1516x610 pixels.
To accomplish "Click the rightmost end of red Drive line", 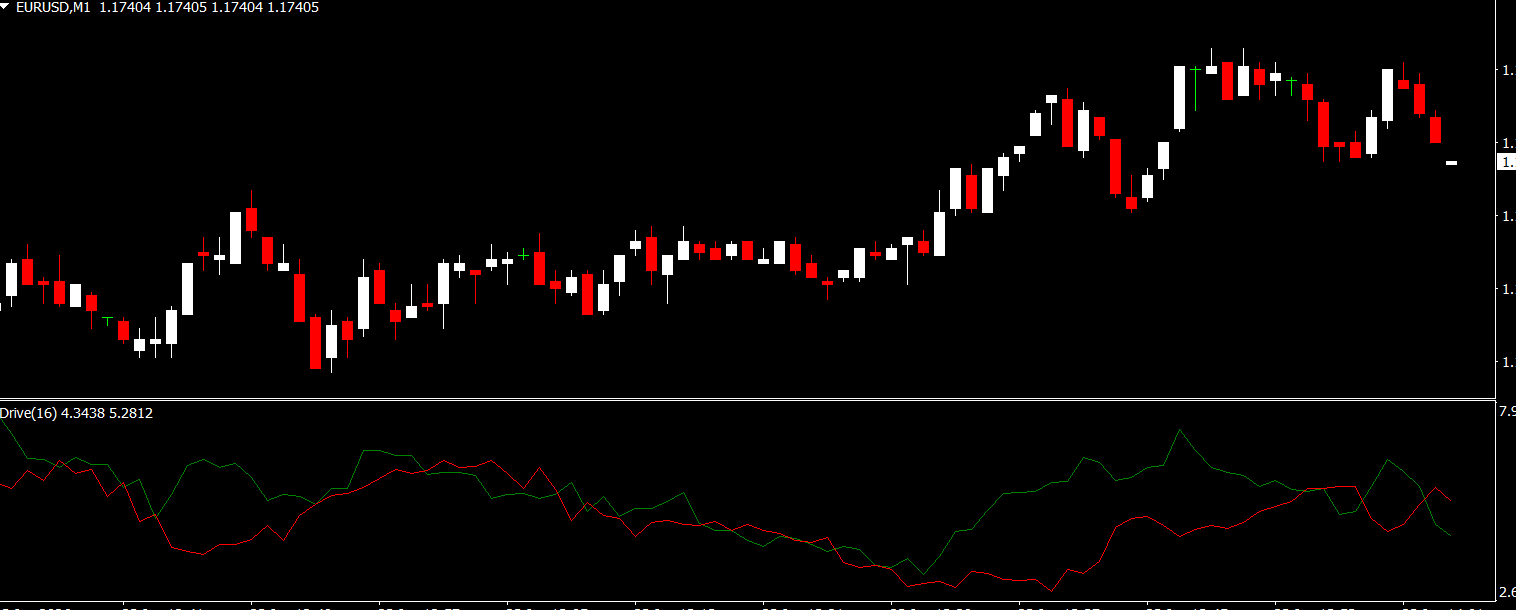I will [x=1450, y=501].
